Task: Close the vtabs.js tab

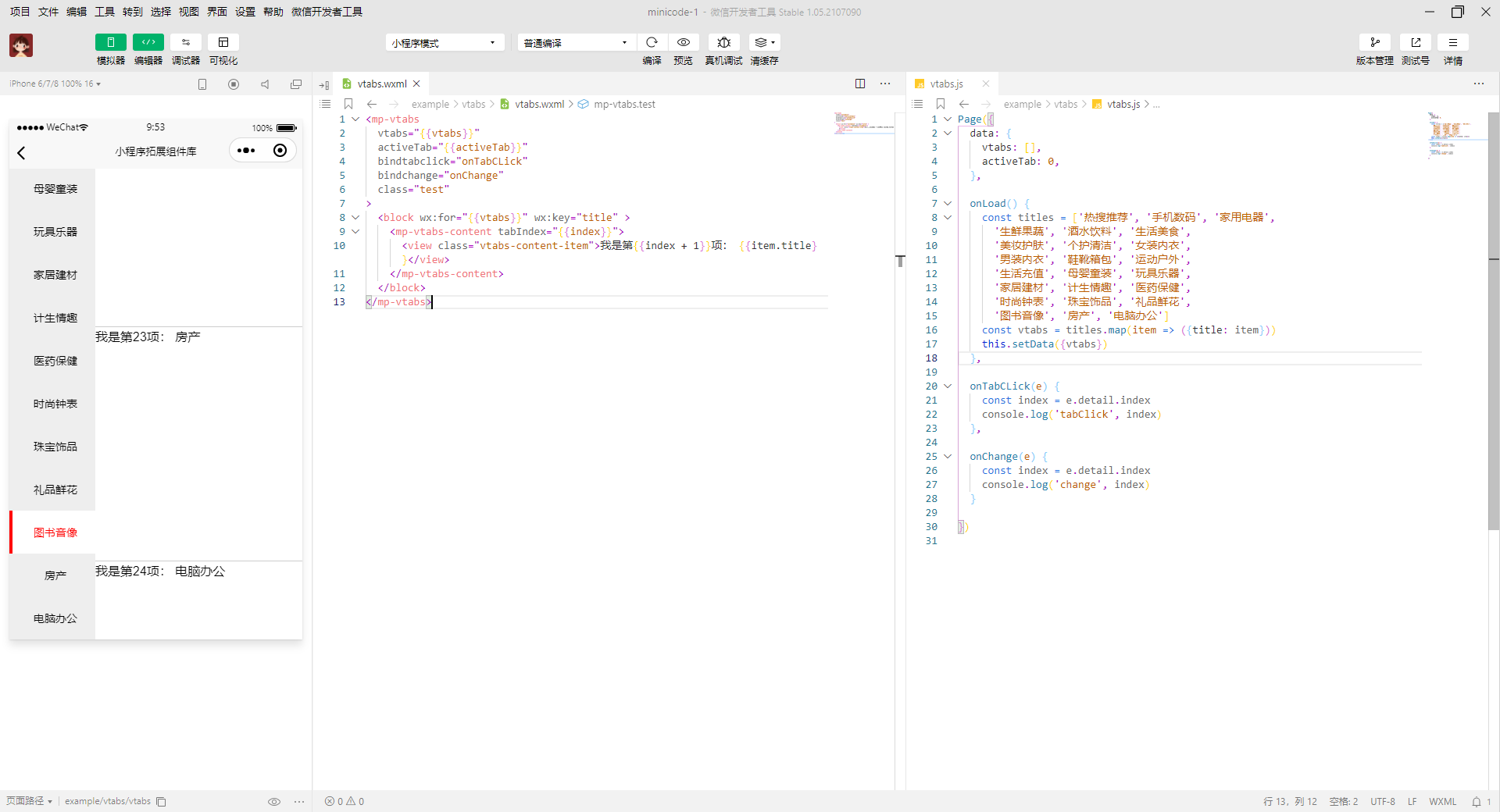Action: click(986, 84)
